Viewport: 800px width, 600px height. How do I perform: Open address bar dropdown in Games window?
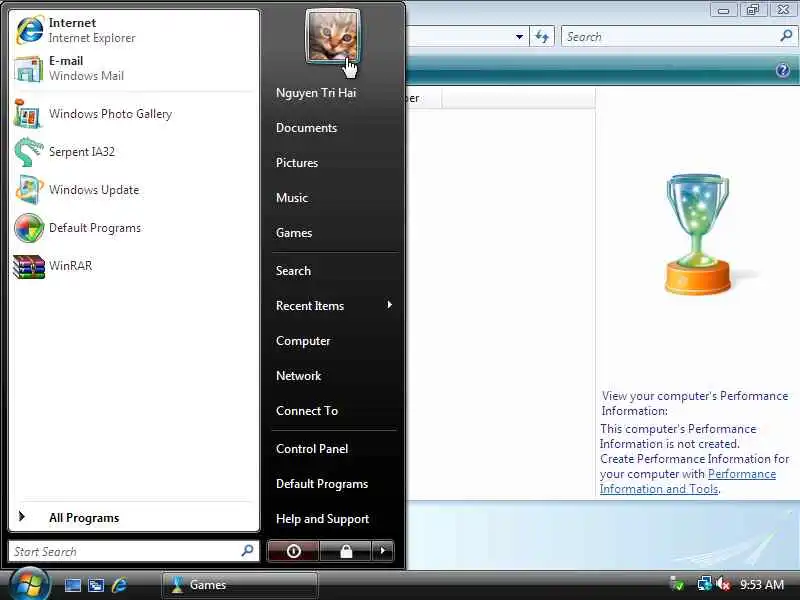click(519, 37)
